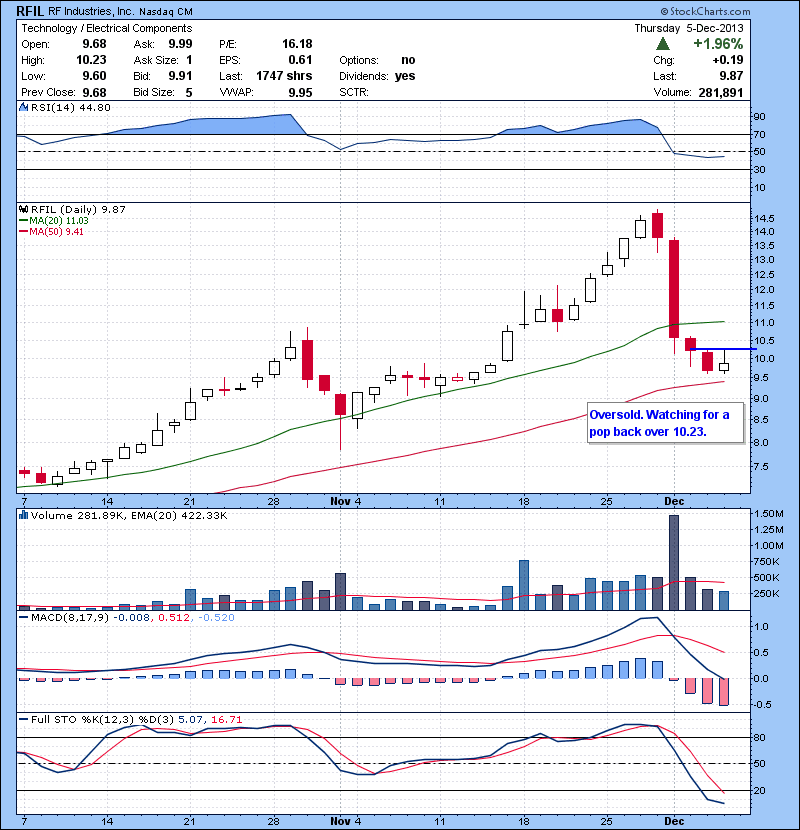Click the Nasdaq CM exchange label
Image resolution: width=800 pixels, height=830 pixels.
click(x=166, y=12)
